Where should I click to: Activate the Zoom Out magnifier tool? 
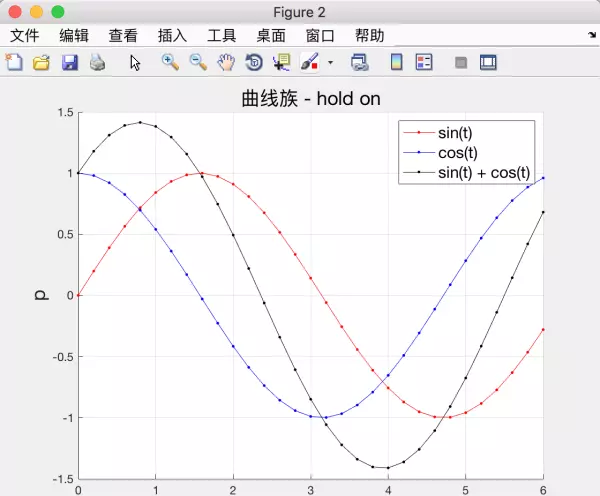pos(198,62)
